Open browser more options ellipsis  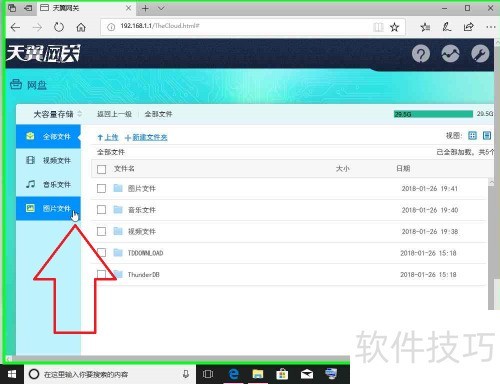491,27
